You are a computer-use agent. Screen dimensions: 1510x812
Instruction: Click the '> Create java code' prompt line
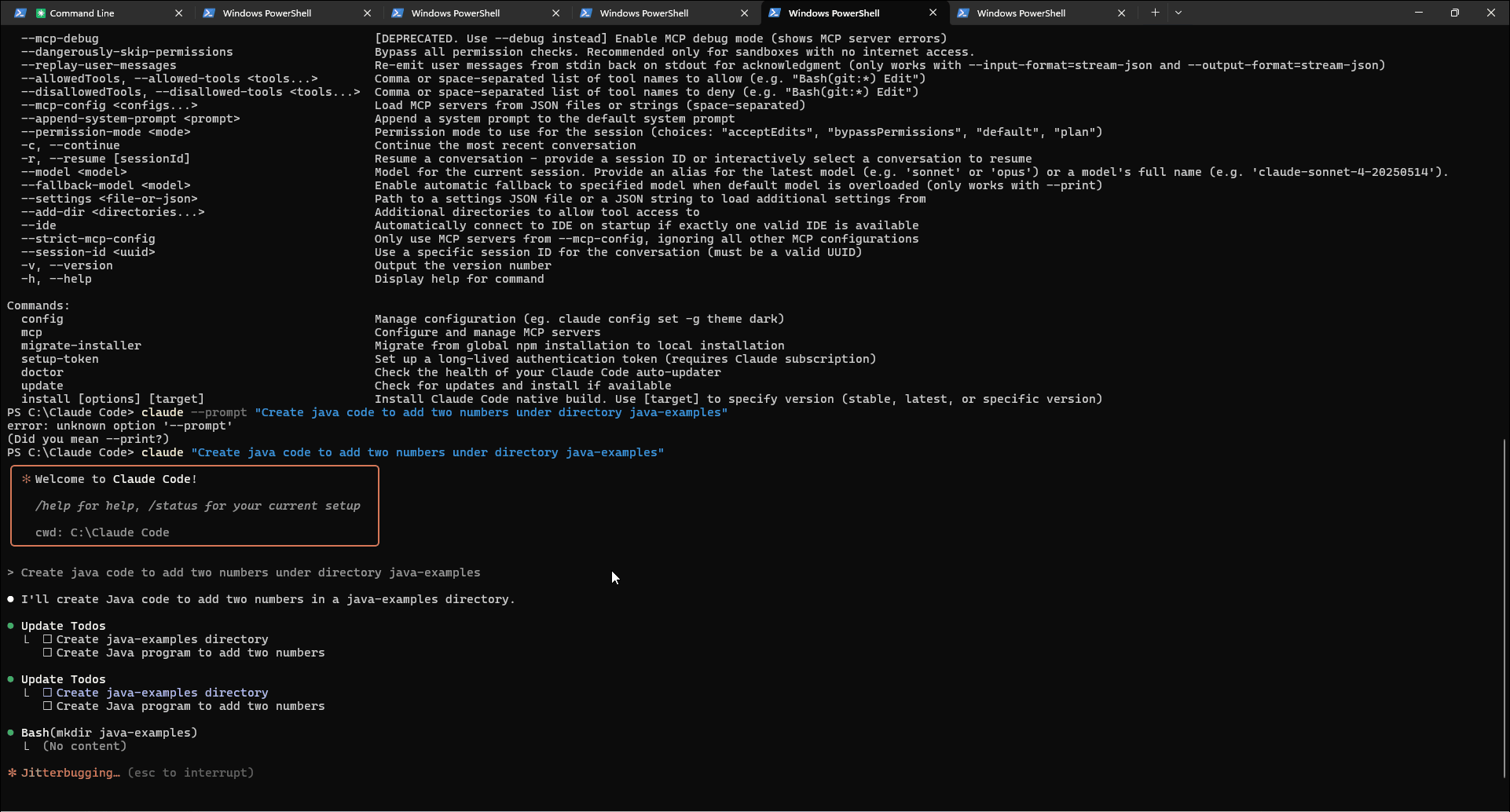244,572
